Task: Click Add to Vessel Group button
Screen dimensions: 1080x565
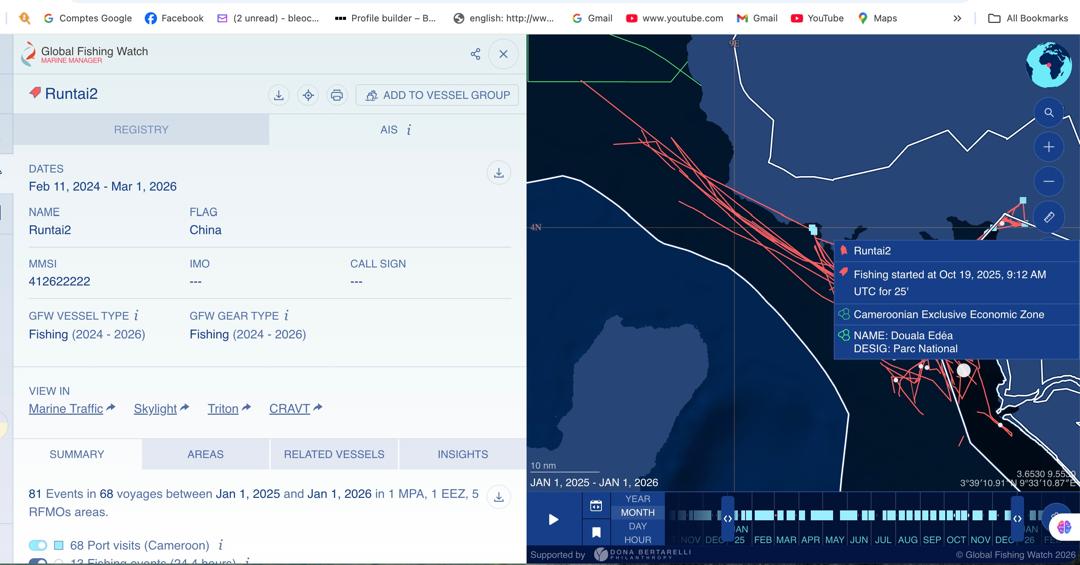Action: [438, 95]
